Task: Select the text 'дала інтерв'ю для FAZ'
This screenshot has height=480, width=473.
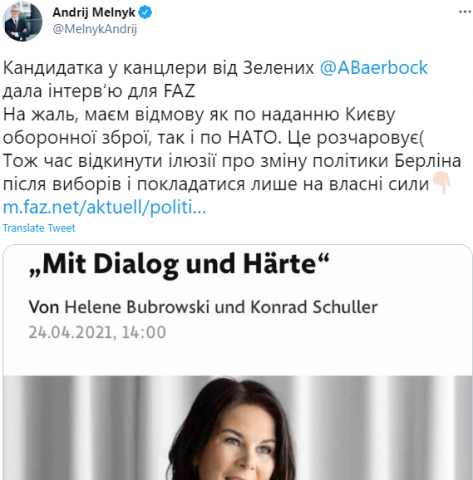Action: (99, 91)
